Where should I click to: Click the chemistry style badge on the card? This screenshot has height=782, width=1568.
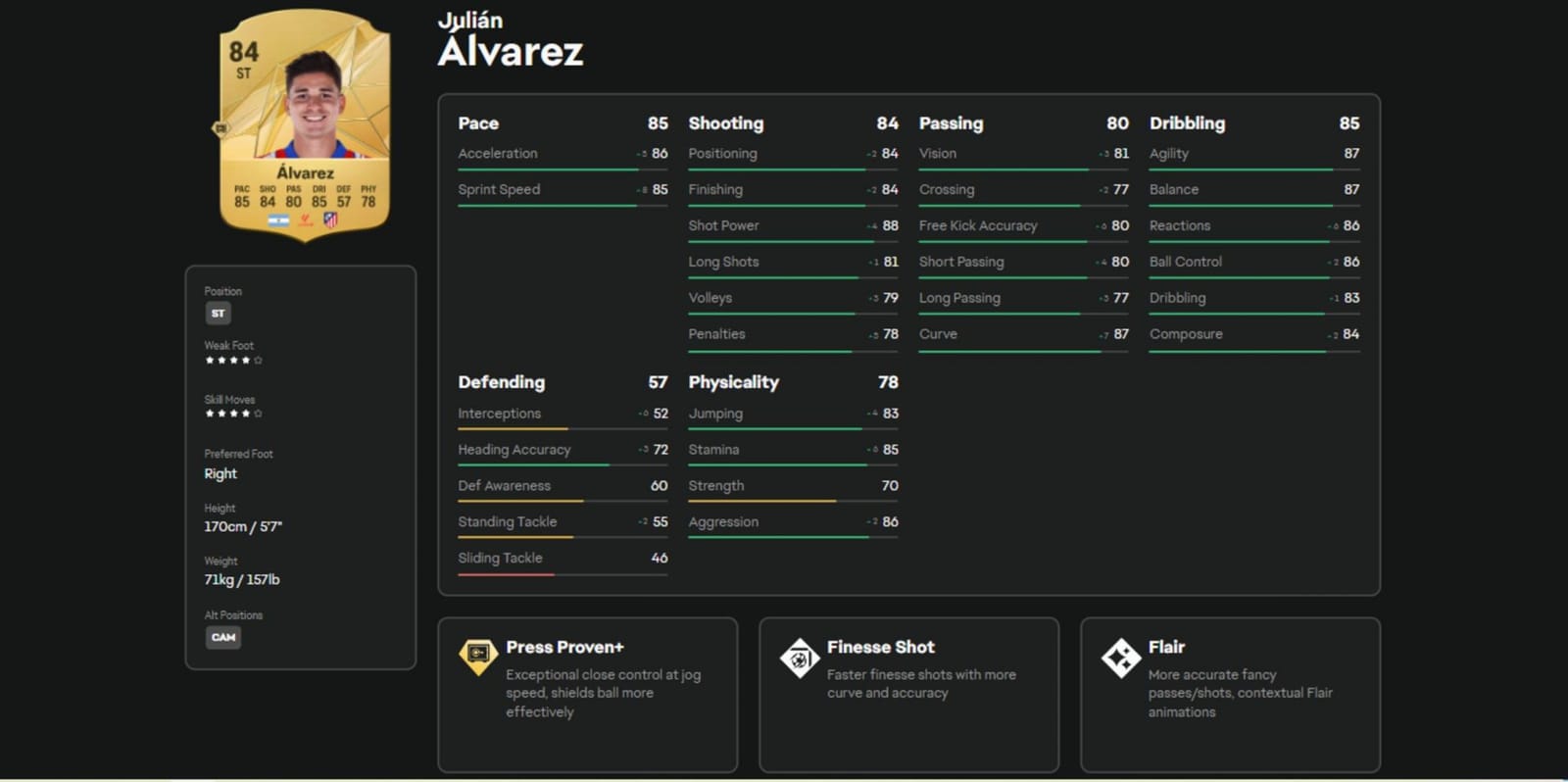point(220,127)
